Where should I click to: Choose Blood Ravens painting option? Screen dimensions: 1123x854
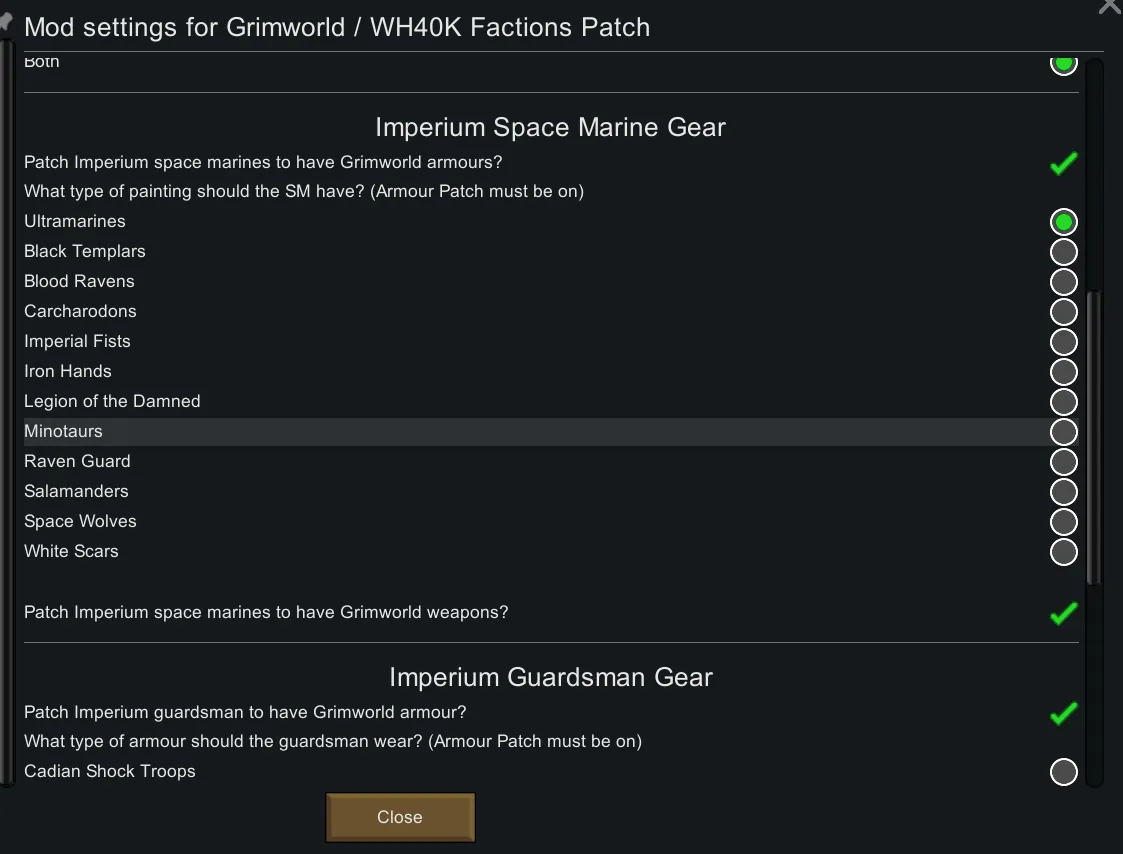click(1063, 282)
